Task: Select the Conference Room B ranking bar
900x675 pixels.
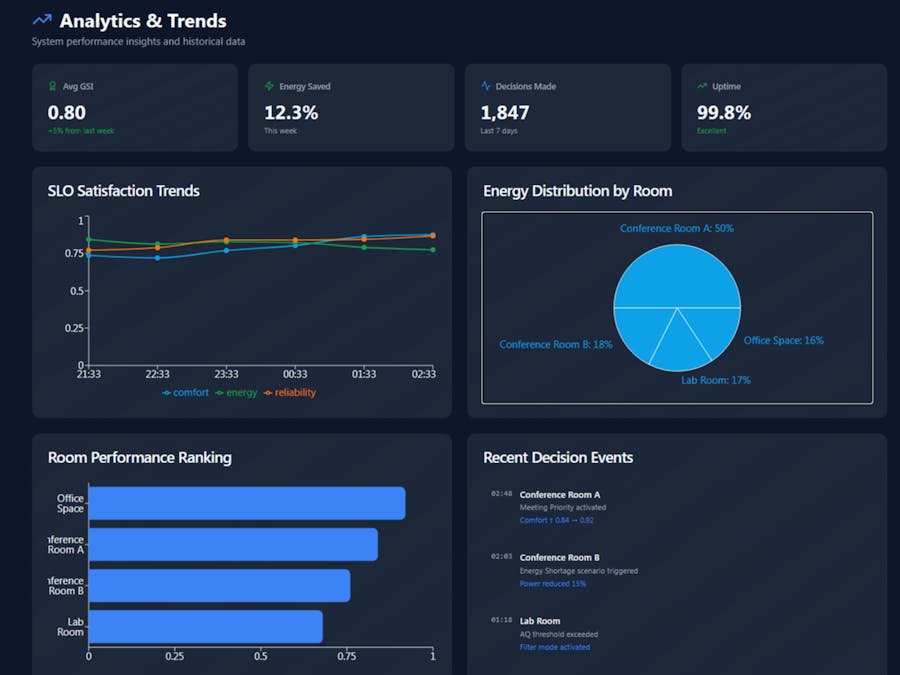Action: point(219,585)
